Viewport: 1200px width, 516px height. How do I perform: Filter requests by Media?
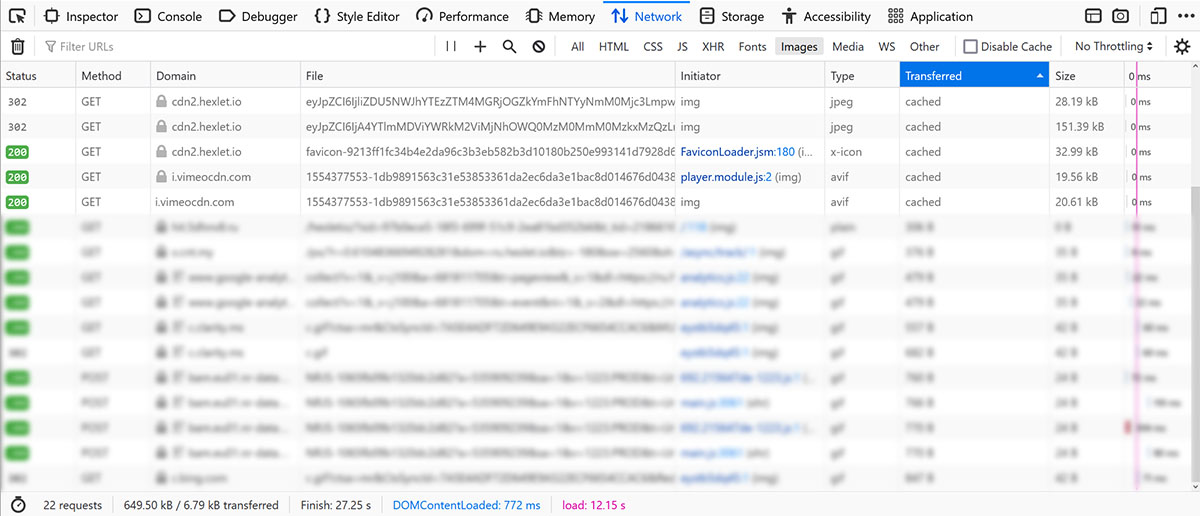coord(848,46)
